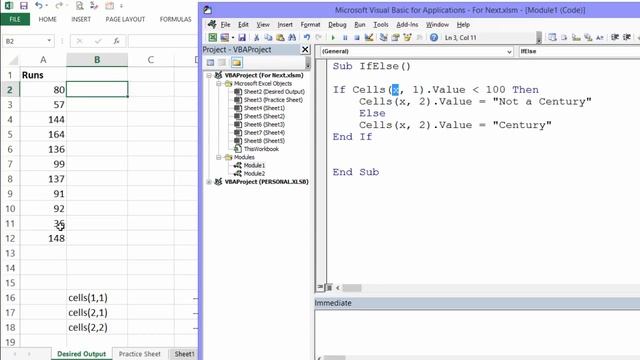
Task: Click the Cut scissors icon in VBA toolbar
Action: pos(256,38)
